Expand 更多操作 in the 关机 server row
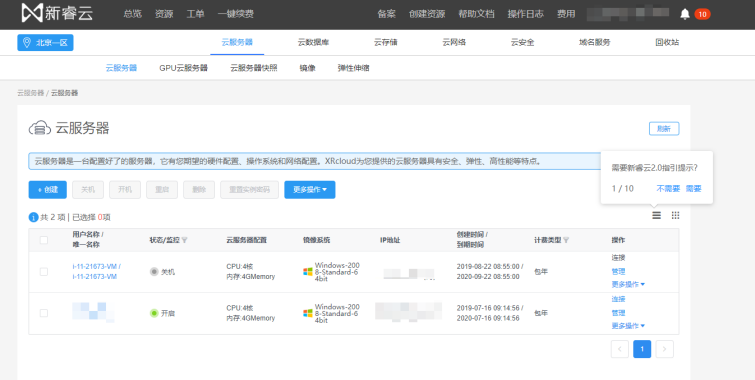The height and width of the screenshot is (380, 755). click(628, 285)
